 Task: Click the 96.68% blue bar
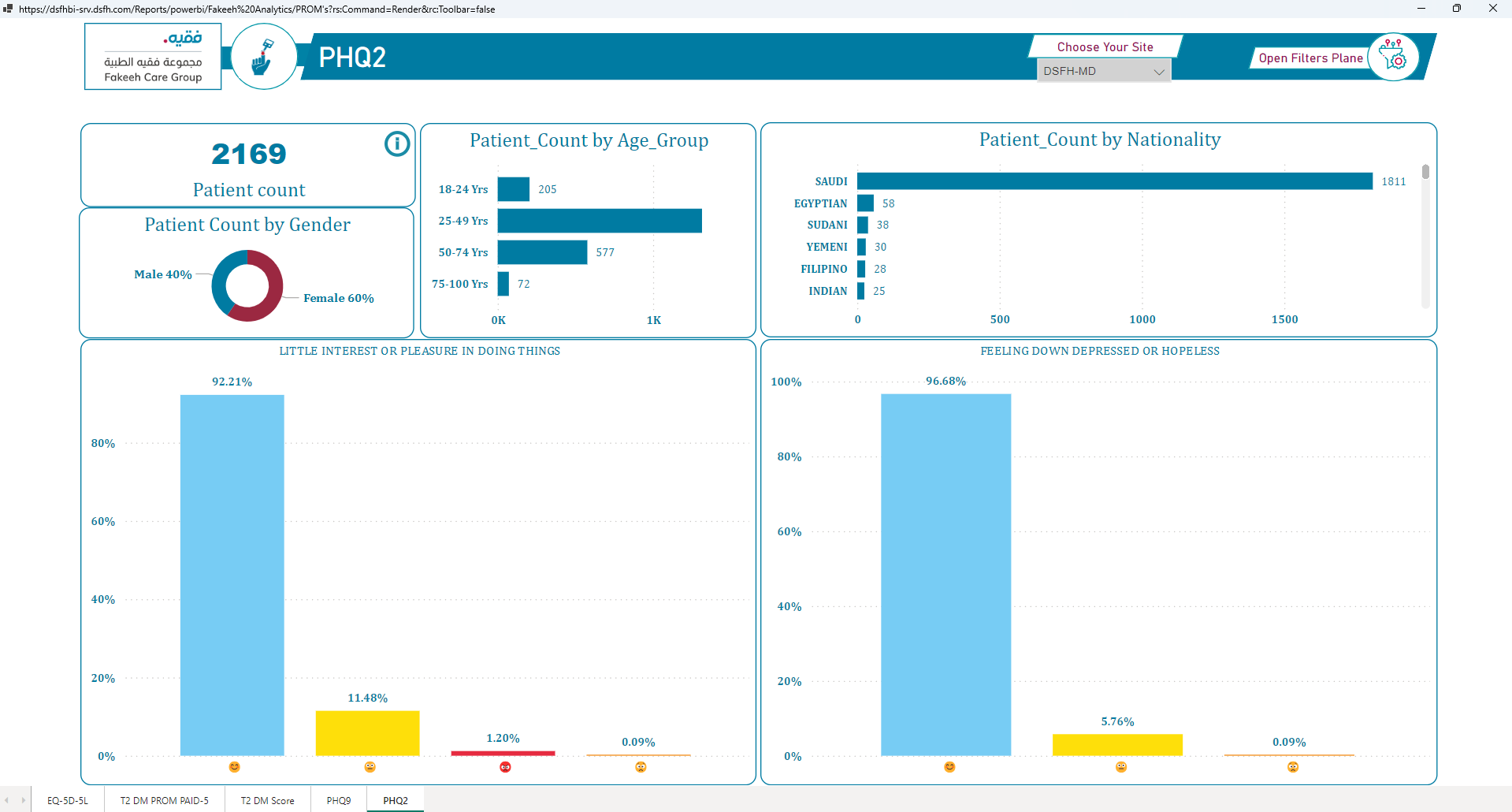[x=946, y=575]
